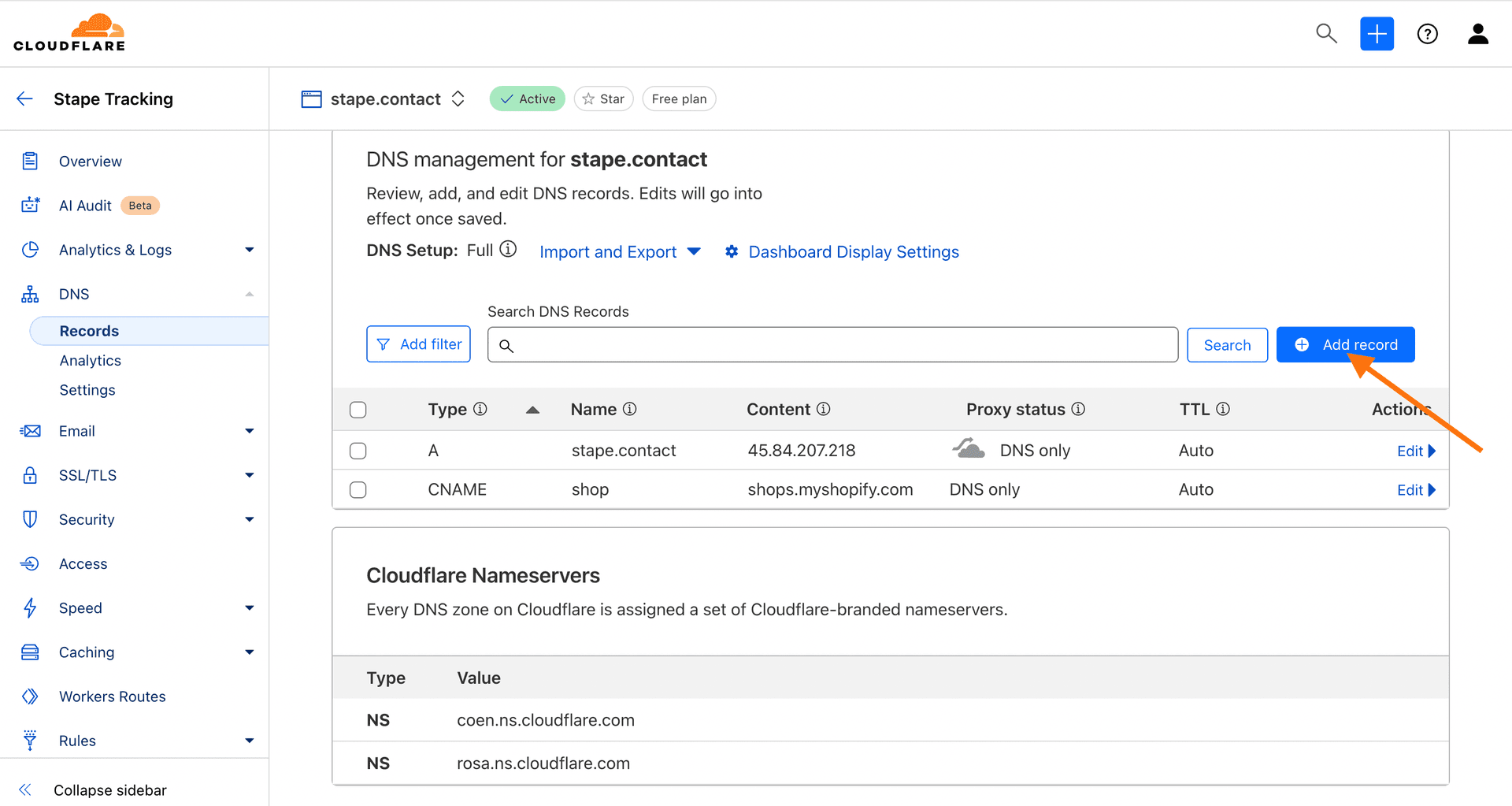The width and height of the screenshot is (1512, 806).
Task: Check the CNAME shop record checkbox
Action: pos(358,489)
